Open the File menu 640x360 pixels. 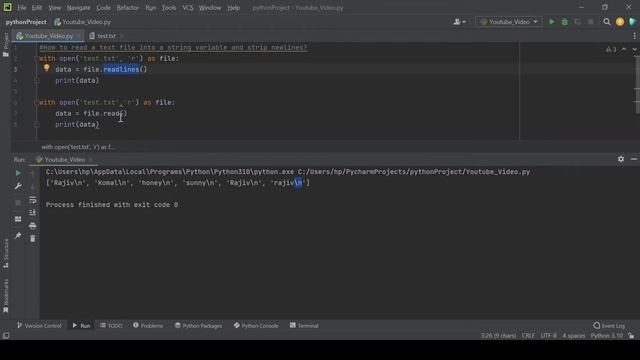22,8
